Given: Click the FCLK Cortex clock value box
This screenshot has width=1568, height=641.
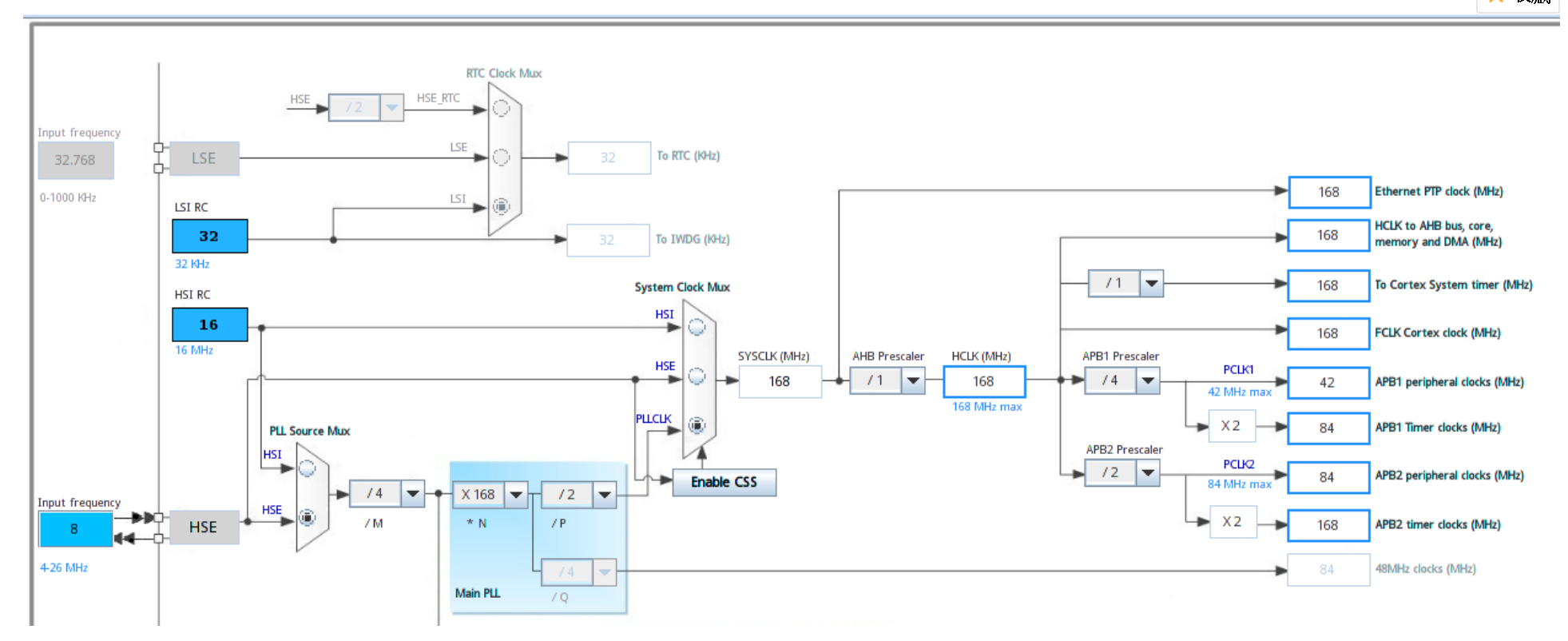Looking at the screenshot, I should pos(1328,333).
